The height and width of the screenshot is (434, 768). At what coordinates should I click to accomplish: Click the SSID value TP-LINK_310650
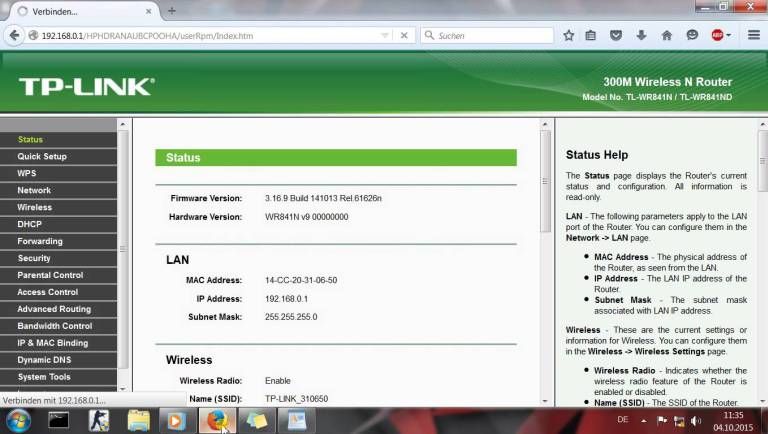point(296,399)
